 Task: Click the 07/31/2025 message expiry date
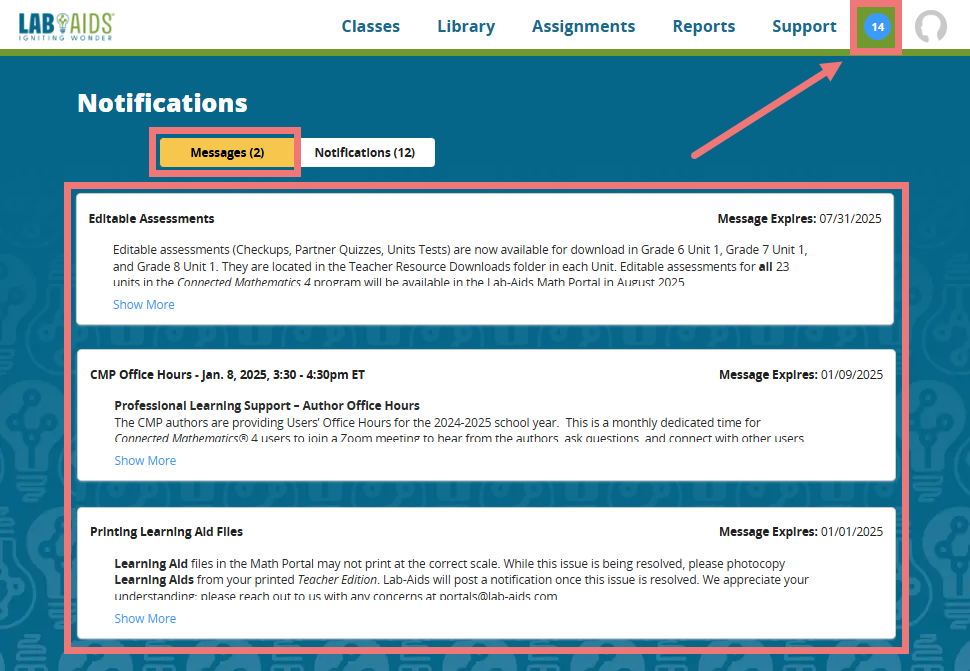click(850, 219)
